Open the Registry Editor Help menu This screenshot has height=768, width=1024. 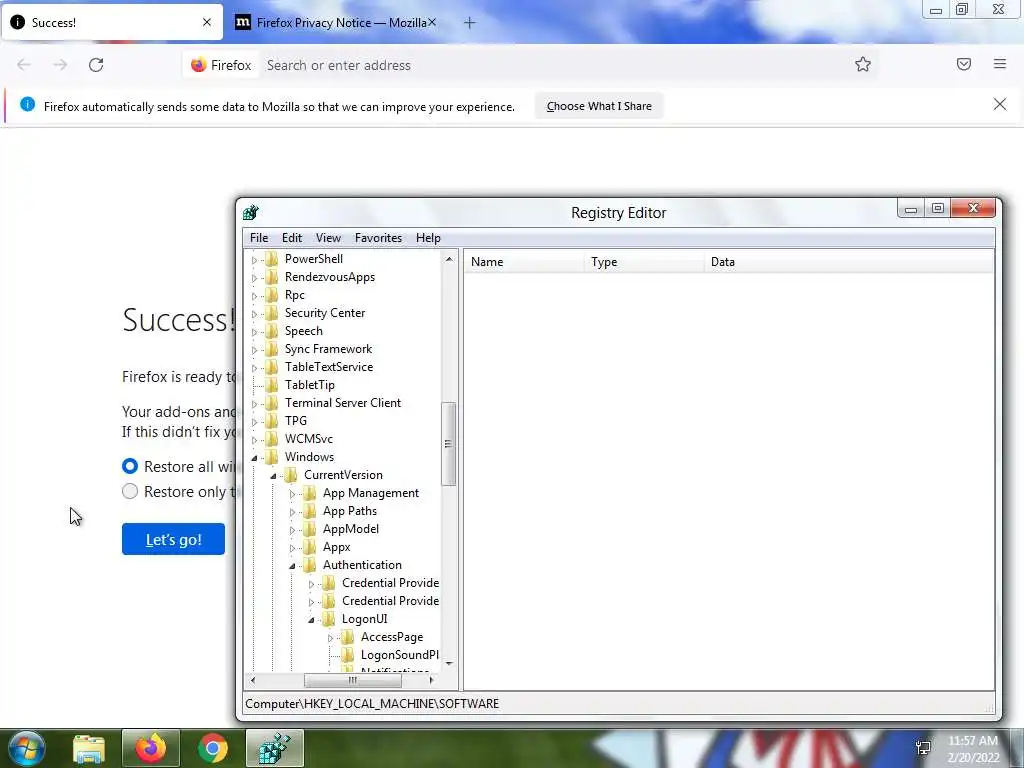pyautogui.click(x=428, y=238)
